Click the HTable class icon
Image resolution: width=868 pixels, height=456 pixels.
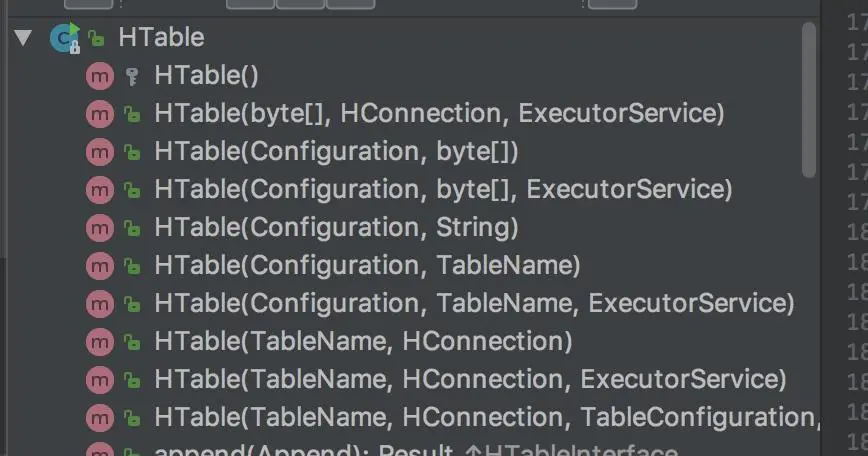coord(65,38)
